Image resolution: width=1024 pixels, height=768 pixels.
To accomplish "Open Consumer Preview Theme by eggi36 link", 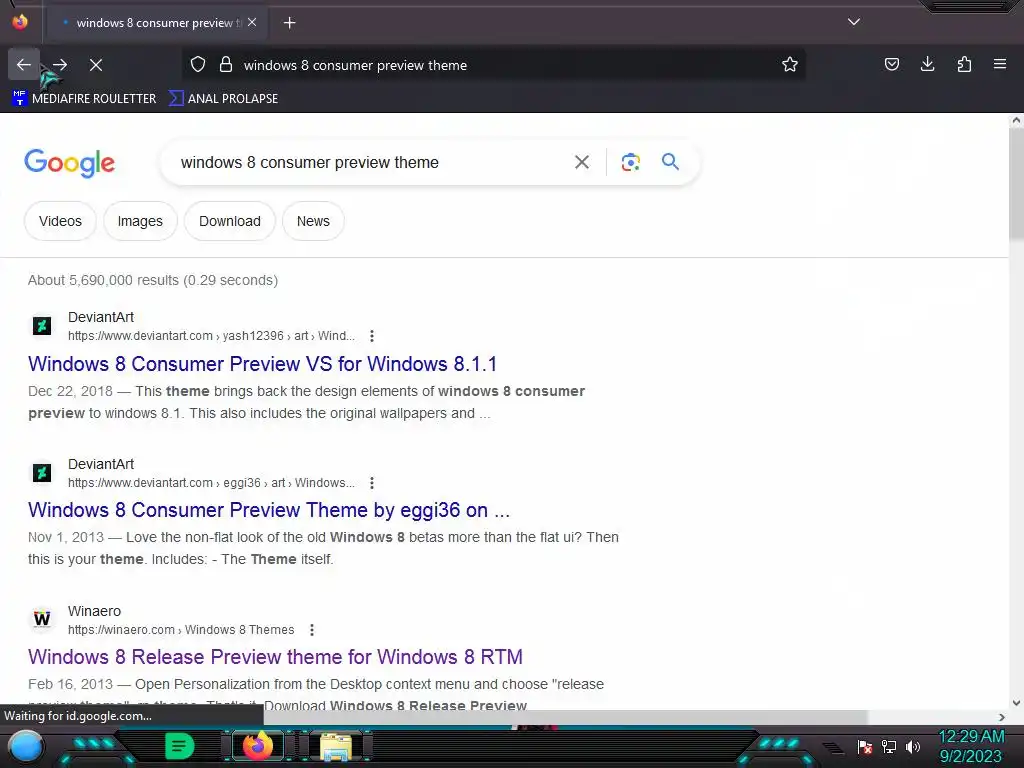I will pyautogui.click(x=269, y=510).
